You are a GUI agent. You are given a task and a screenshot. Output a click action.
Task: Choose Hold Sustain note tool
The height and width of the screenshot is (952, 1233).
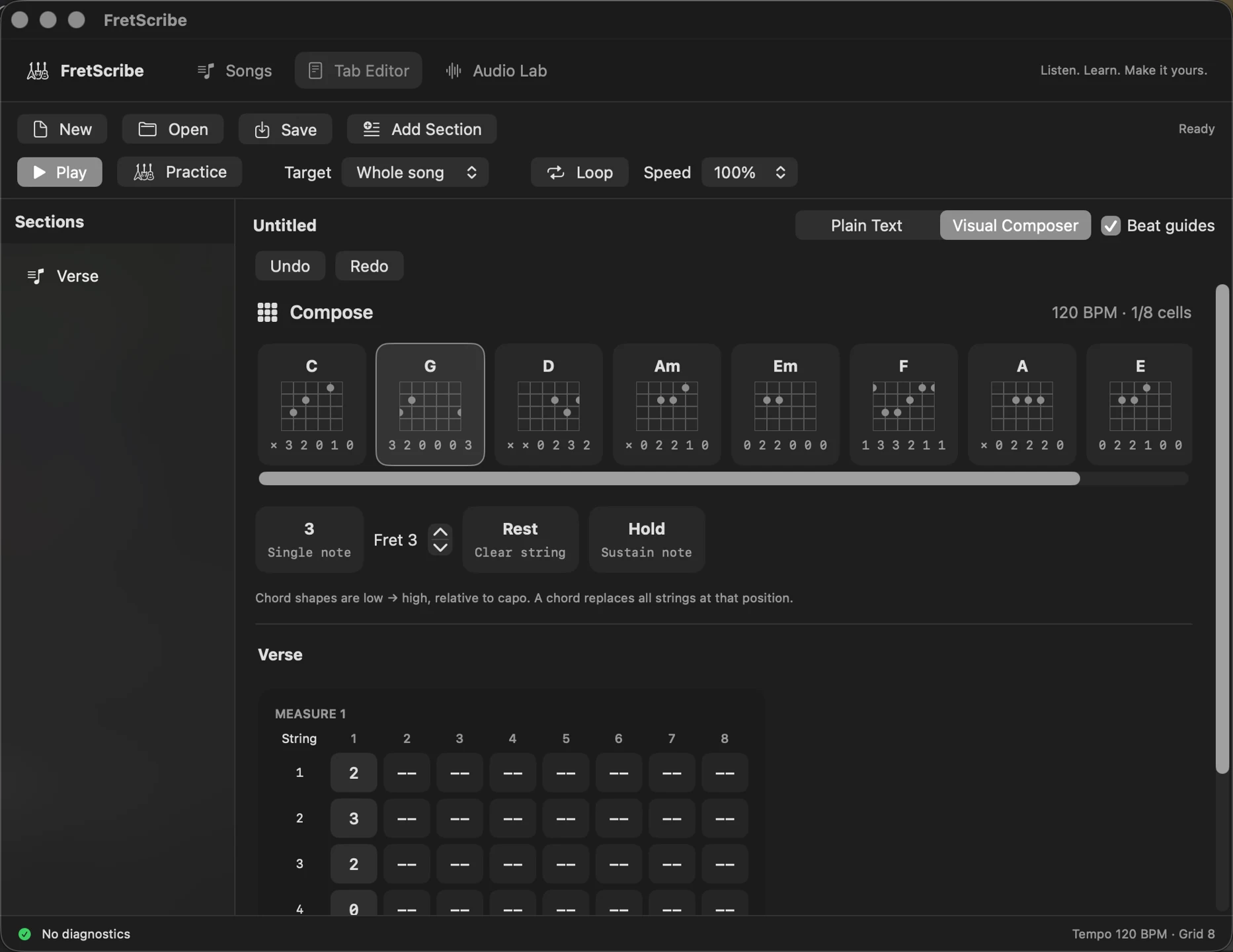pyautogui.click(x=647, y=539)
